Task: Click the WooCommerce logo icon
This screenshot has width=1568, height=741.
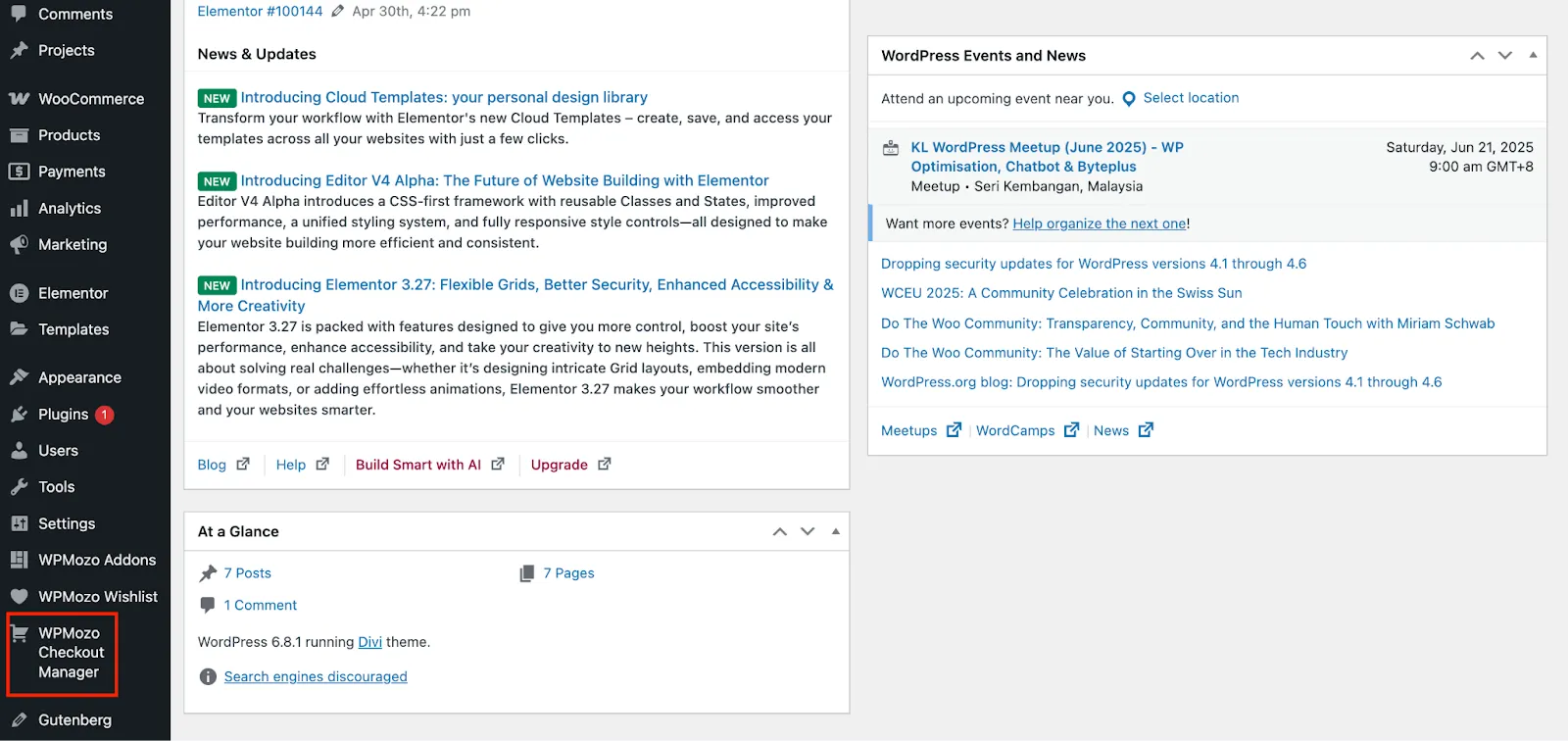Action: point(19,99)
